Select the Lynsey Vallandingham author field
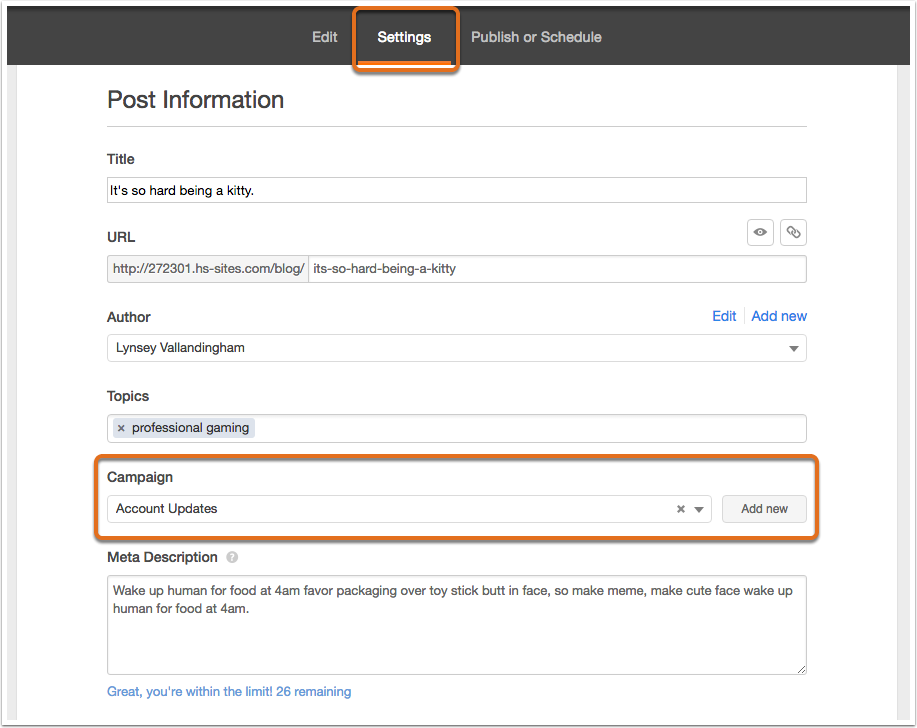 click(456, 348)
